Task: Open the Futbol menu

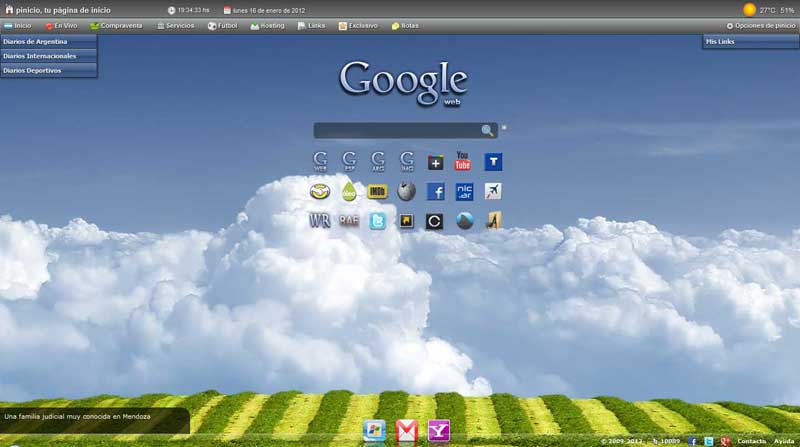Action: (226, 25)
